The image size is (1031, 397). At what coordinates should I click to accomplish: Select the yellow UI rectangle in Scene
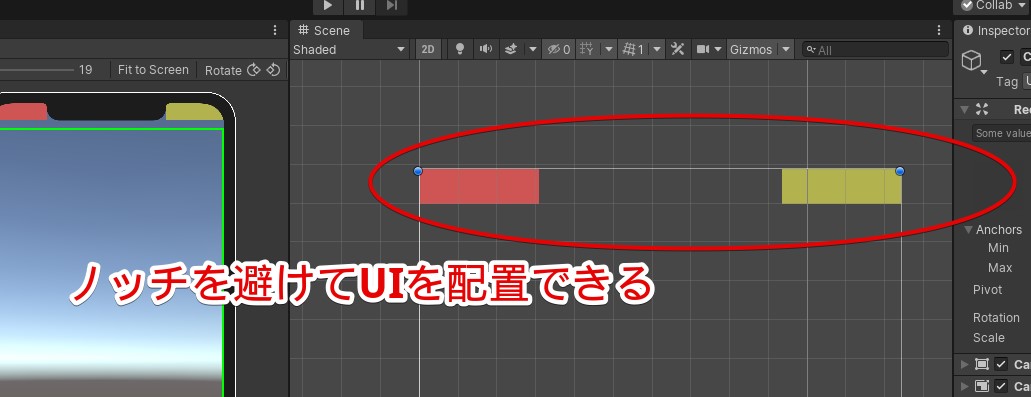click(x=842, y=186)
